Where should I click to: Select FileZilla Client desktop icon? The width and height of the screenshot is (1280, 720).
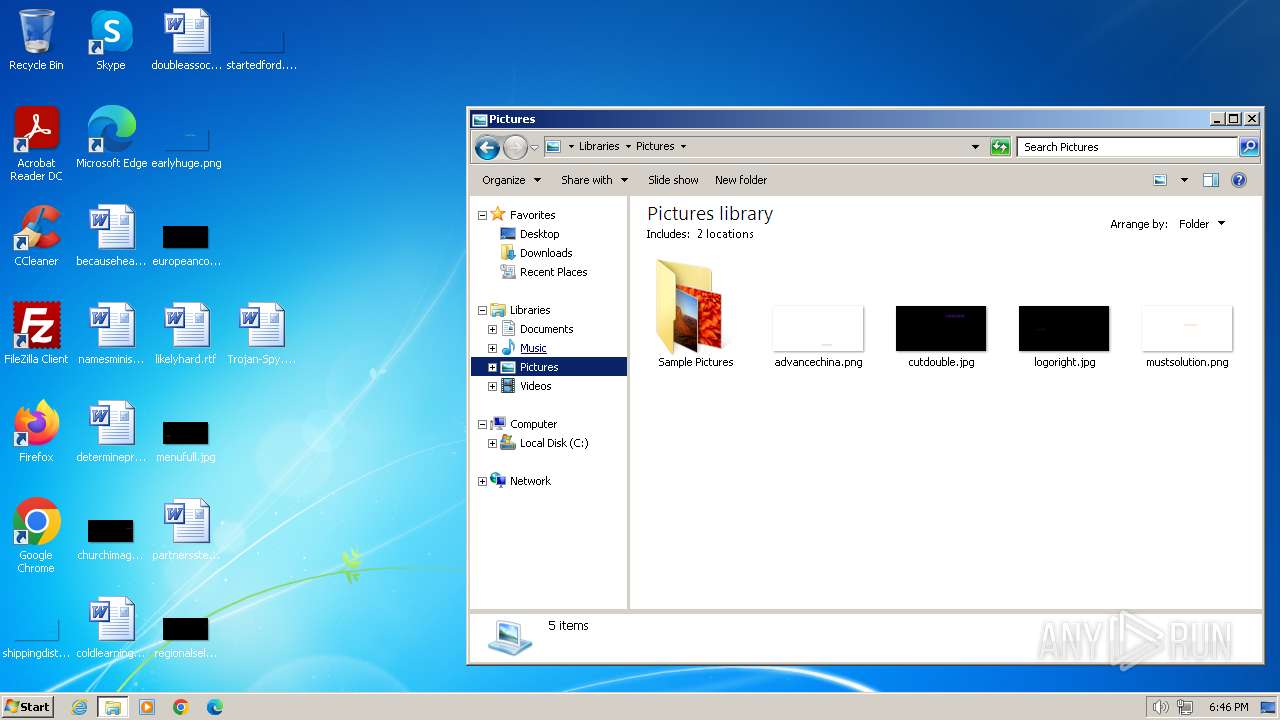(x=36, y=334)
